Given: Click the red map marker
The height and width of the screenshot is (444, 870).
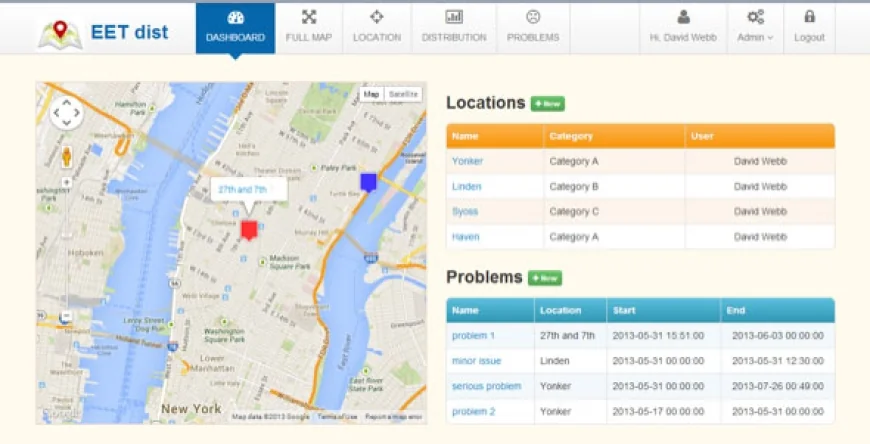Looking at the screenshot, I should click(249, 230).
